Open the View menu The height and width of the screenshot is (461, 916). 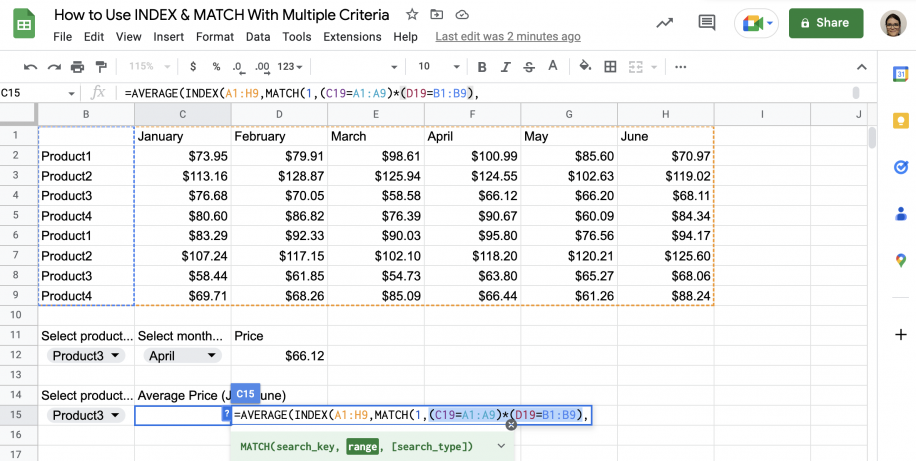pyautogui.click(x=129, y=37)
